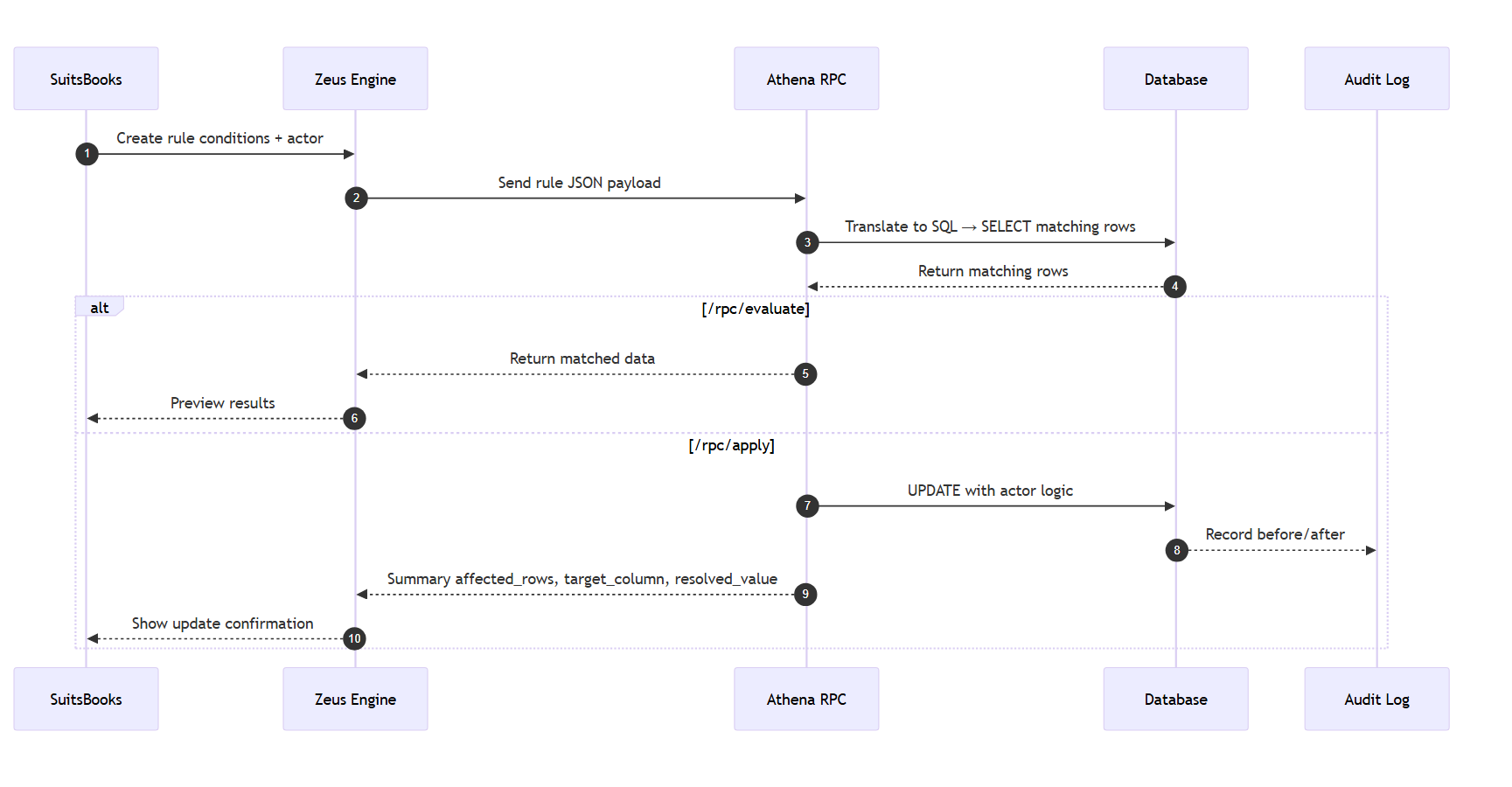Click the step 10 numbered circle
The image size is (1512, 787).
(354, 638)
